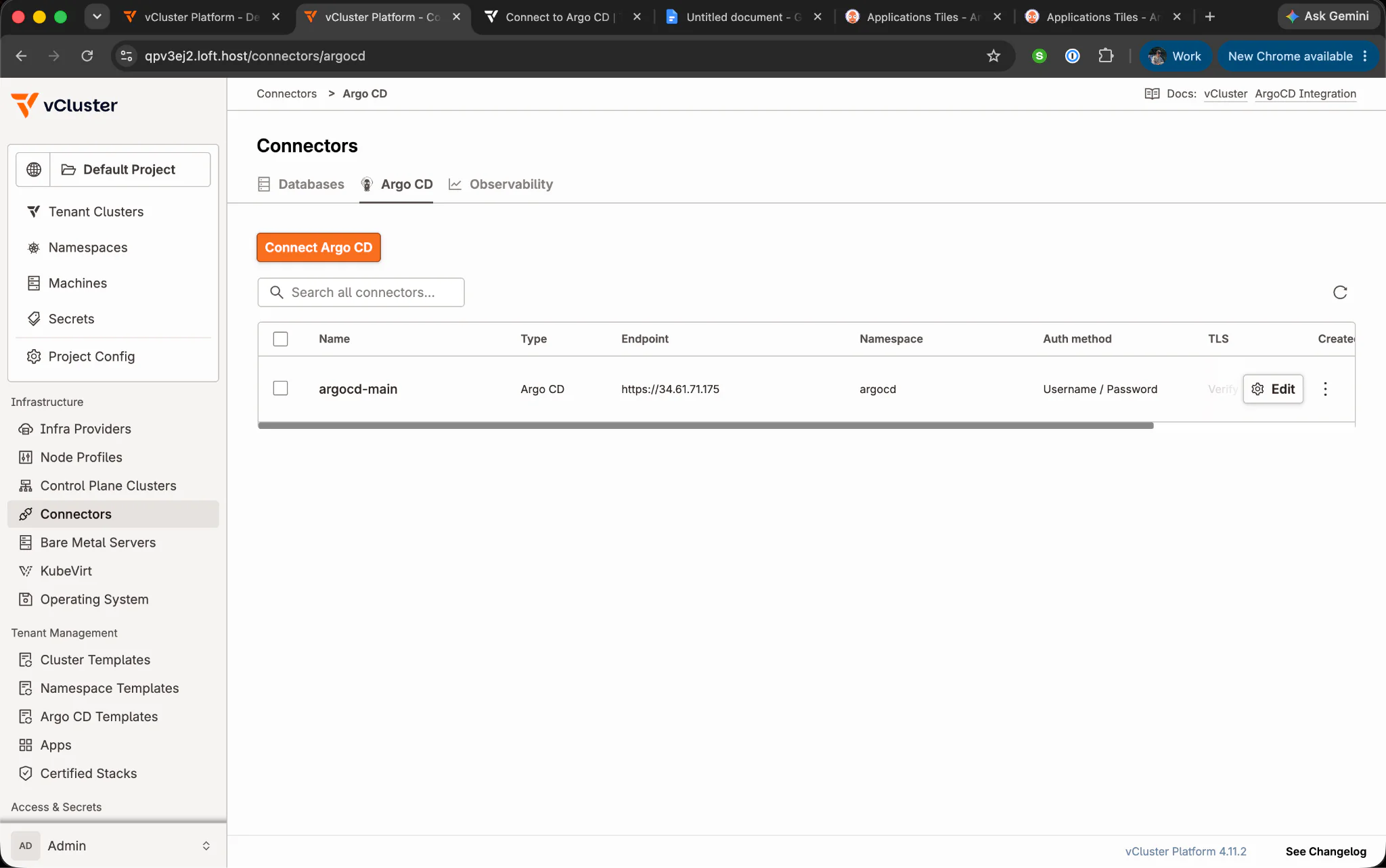This screenshot has height=868, width=1386.
Task: Click the vCluster Platform 4.11.2 version link
Action: pyautogui.click(x=1186, y=852)
